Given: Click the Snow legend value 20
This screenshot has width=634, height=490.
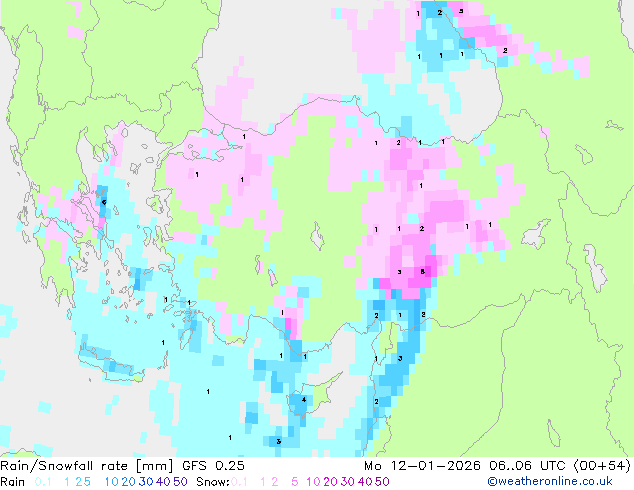Looking at the screenshot, I should (x=331, y=482).
